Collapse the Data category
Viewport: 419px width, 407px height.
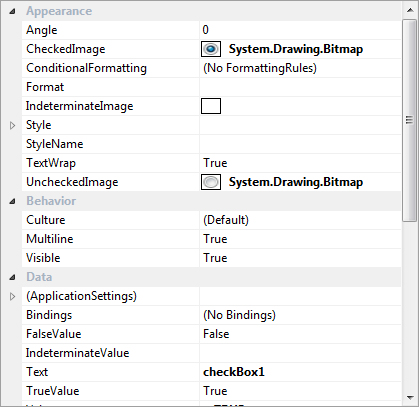click(x=12, y=277)
